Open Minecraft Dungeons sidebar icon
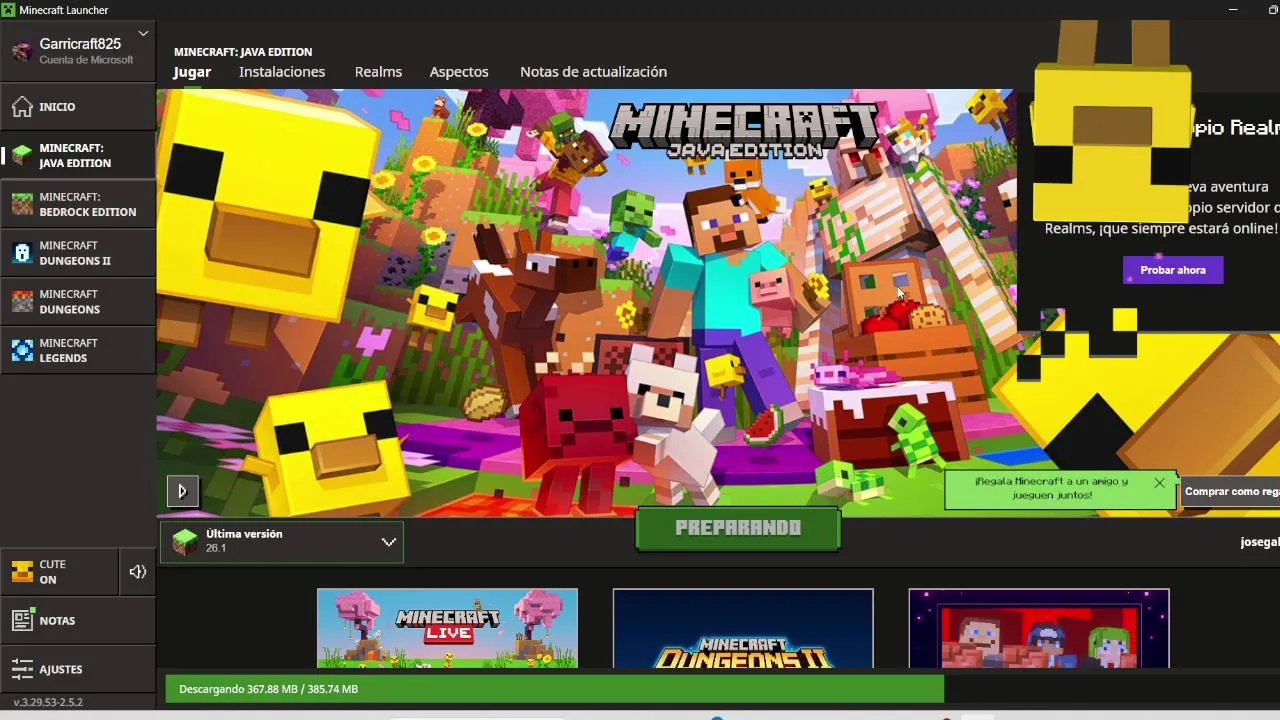 pyautogui.click(x=22, y=302)
